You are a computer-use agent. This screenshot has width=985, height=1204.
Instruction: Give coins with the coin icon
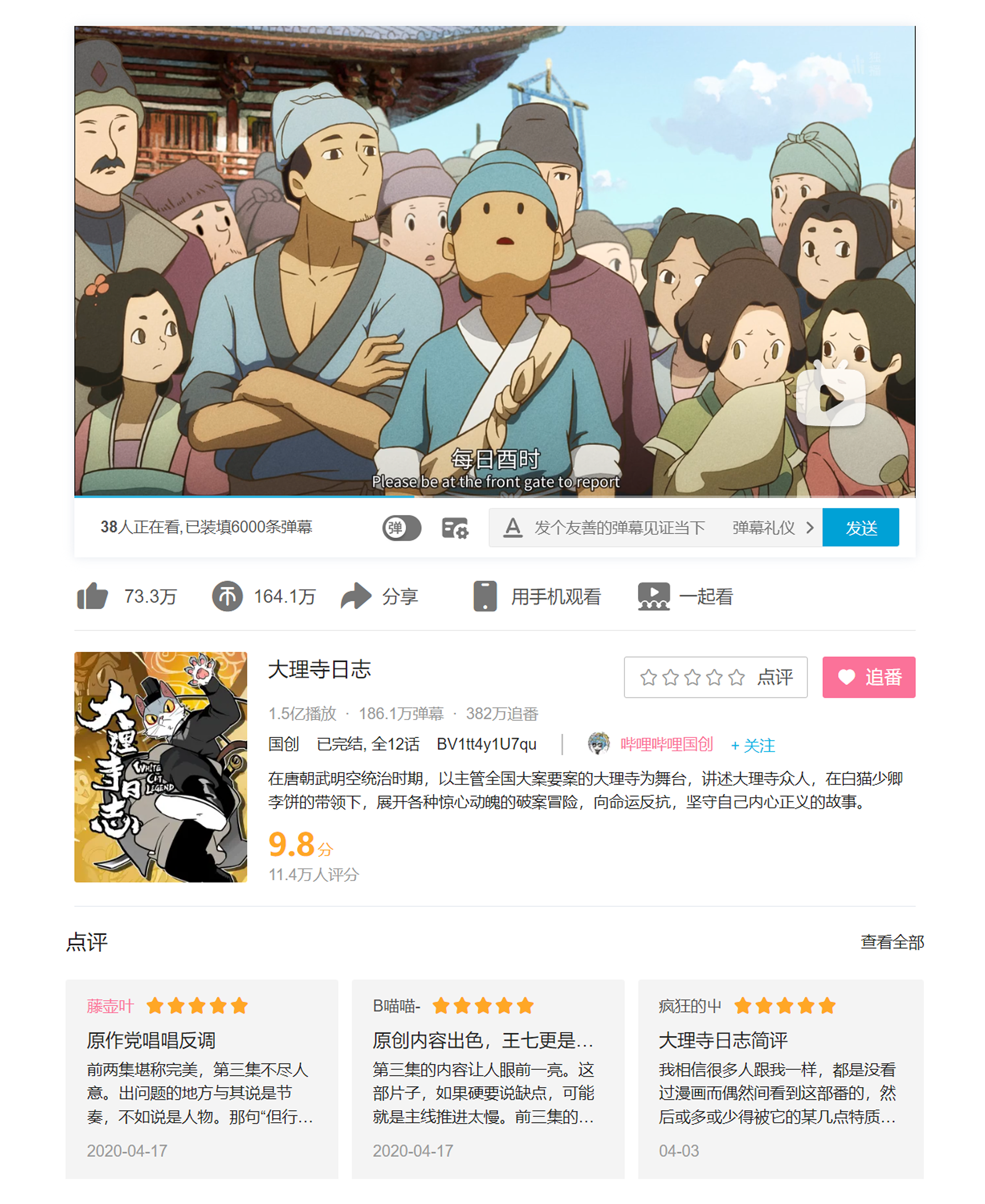[x=227, y=596]
